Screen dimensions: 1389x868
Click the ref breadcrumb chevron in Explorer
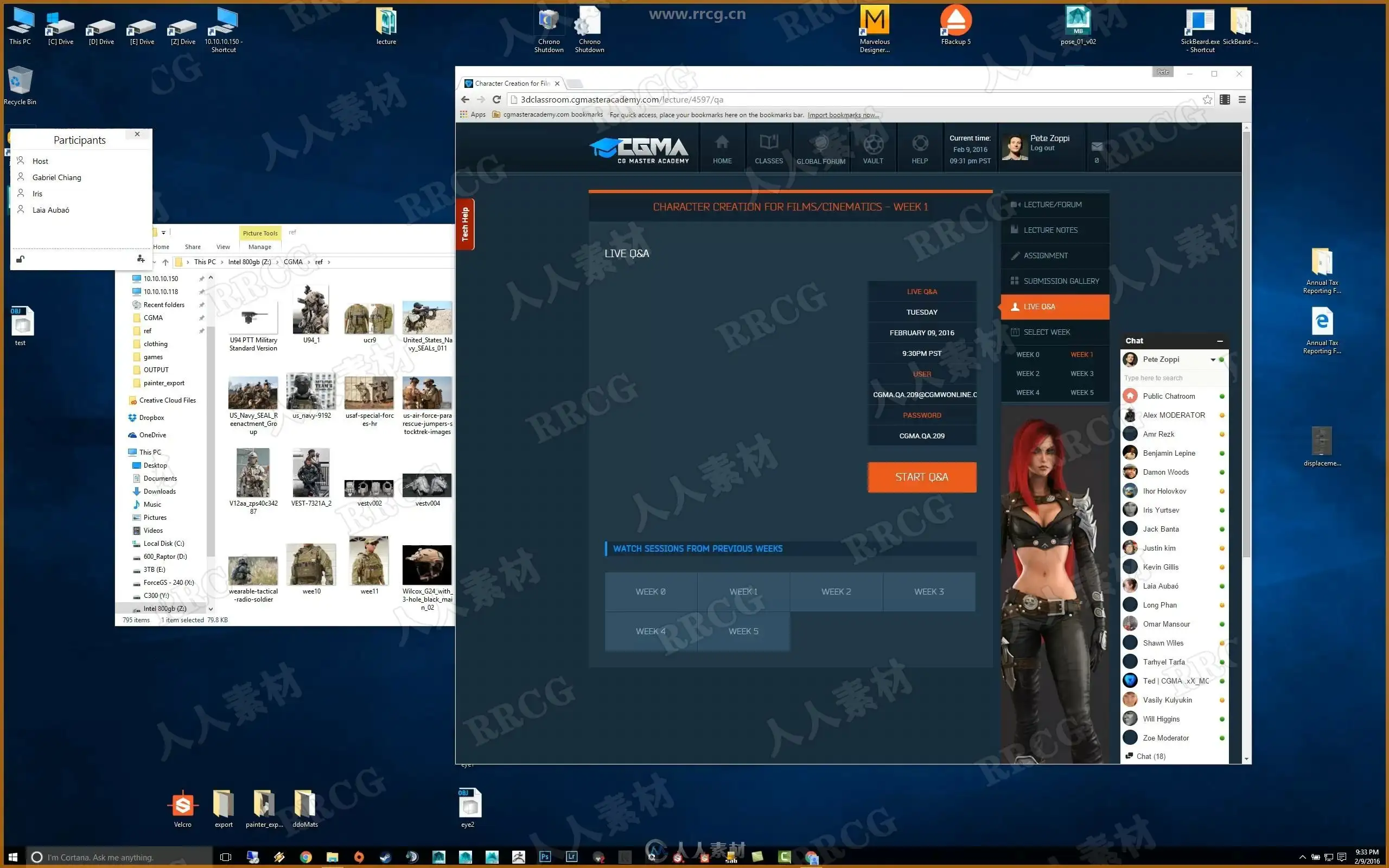[329, 263]
